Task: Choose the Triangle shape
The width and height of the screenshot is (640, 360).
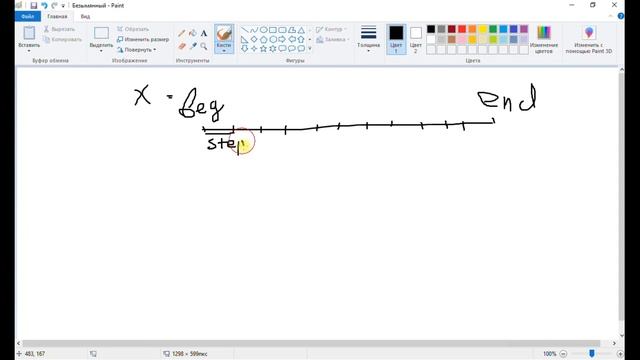Action: [301, 30]
